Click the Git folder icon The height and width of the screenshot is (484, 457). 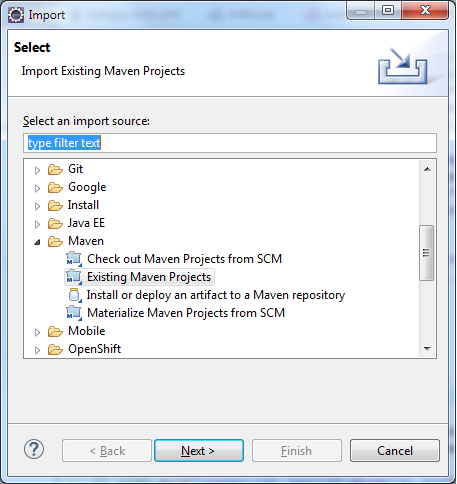(55, 169)
